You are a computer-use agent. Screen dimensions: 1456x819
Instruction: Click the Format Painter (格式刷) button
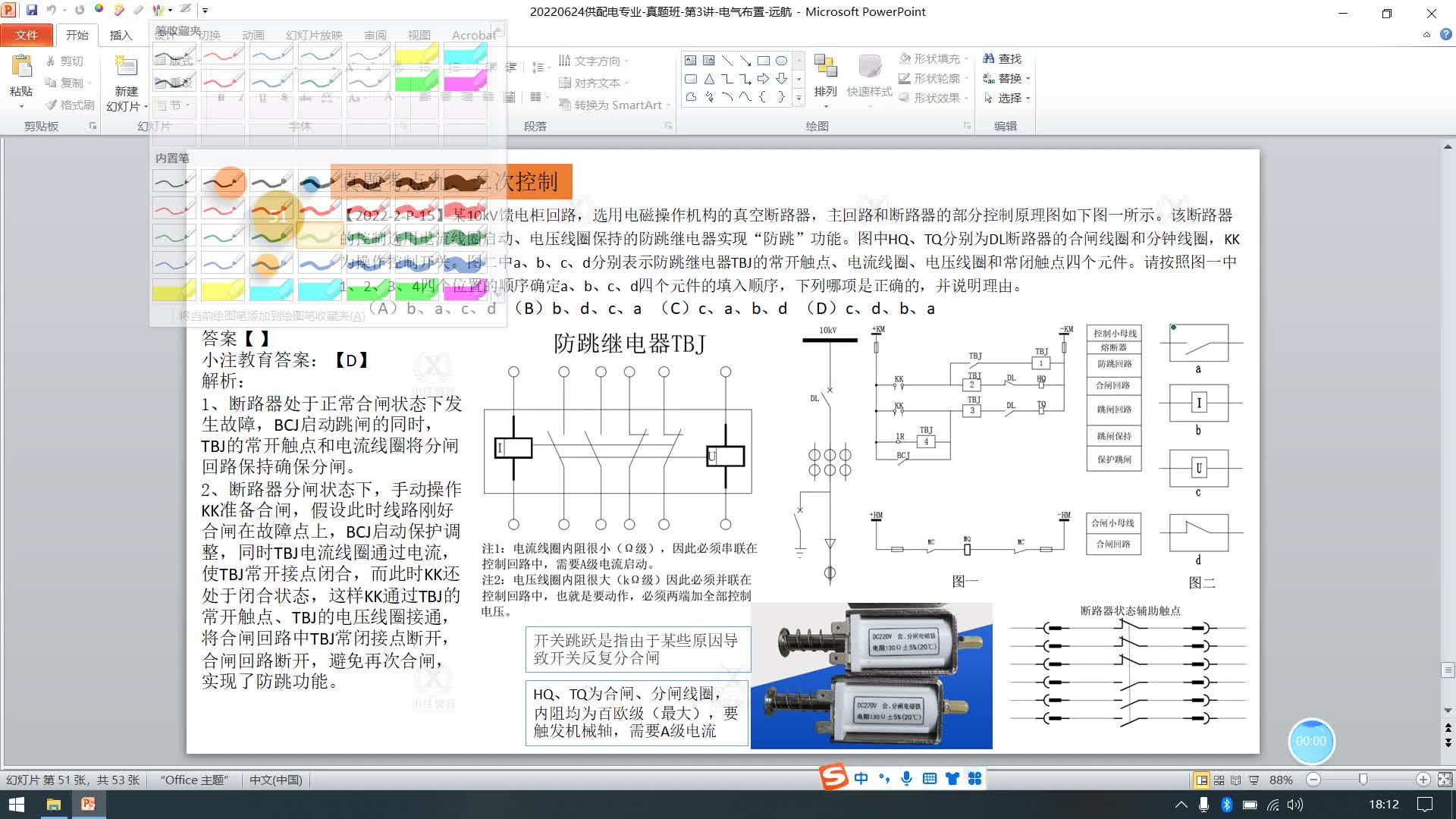pos(69,105)
